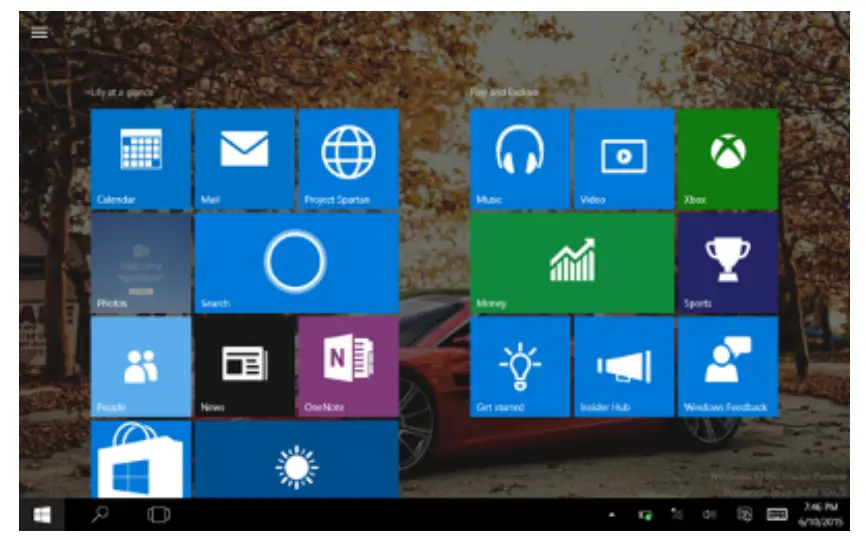Open the Action Center notifications icon
Screen dimensions: 866x547
744,514
